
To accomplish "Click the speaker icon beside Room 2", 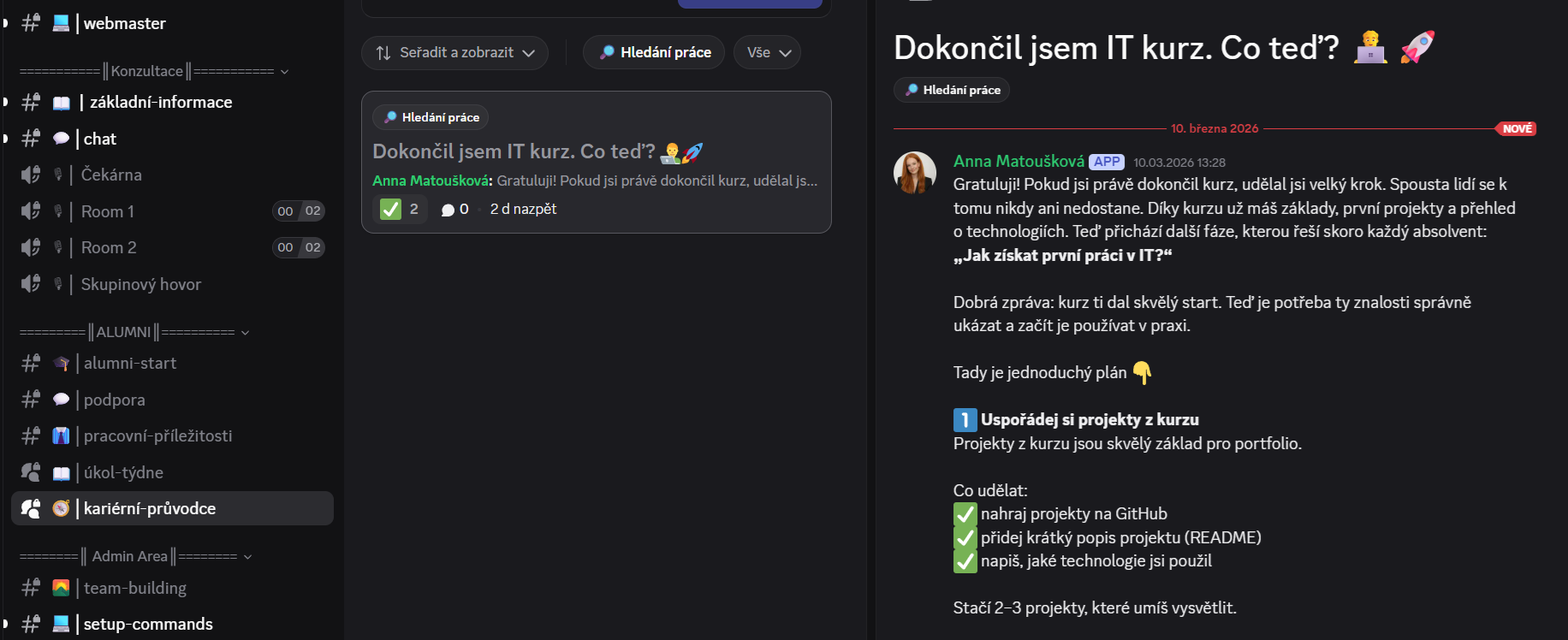I will tap(31, 247).
